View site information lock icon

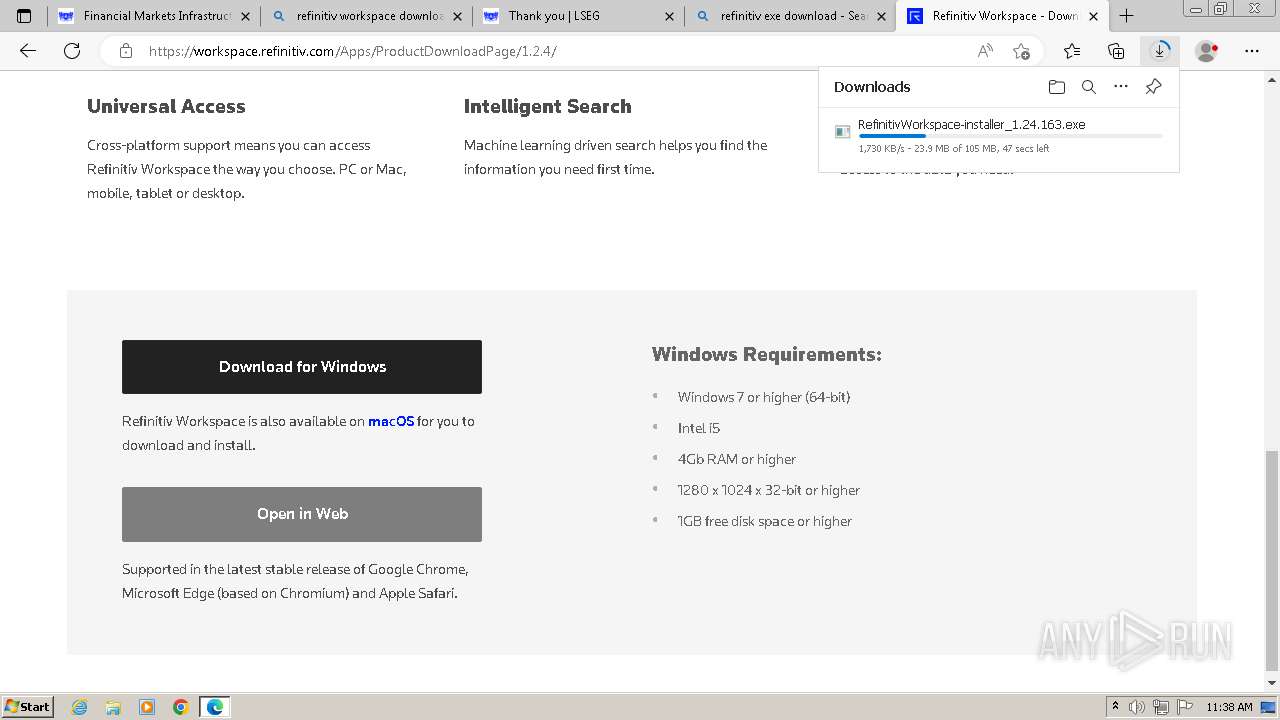tap(126, 51)
